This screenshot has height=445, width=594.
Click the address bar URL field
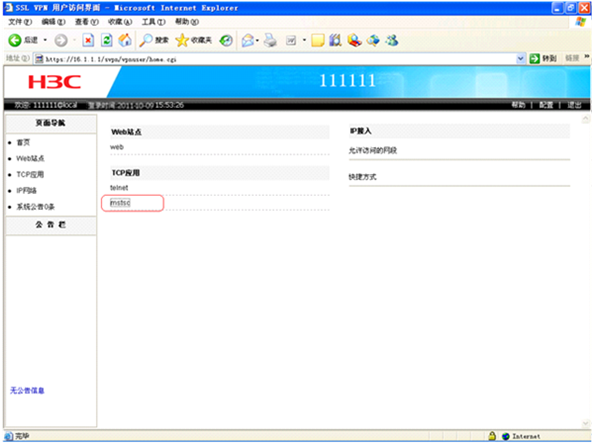(x=278, y=59)
